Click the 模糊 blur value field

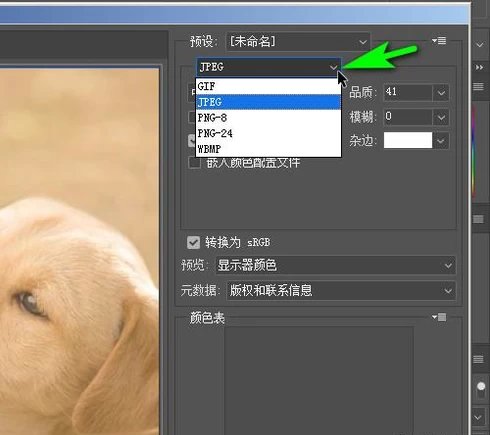[x=408, y=117]
